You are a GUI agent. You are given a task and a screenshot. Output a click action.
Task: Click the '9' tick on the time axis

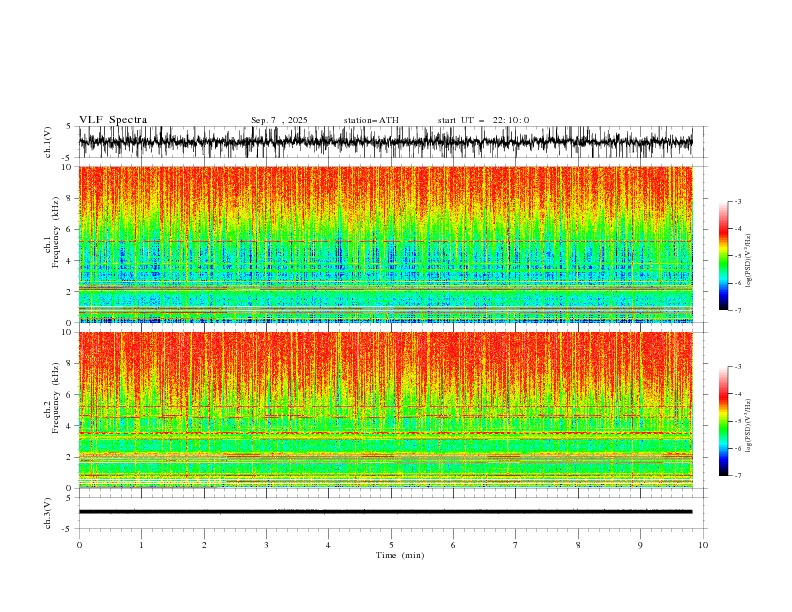point(640,545)
